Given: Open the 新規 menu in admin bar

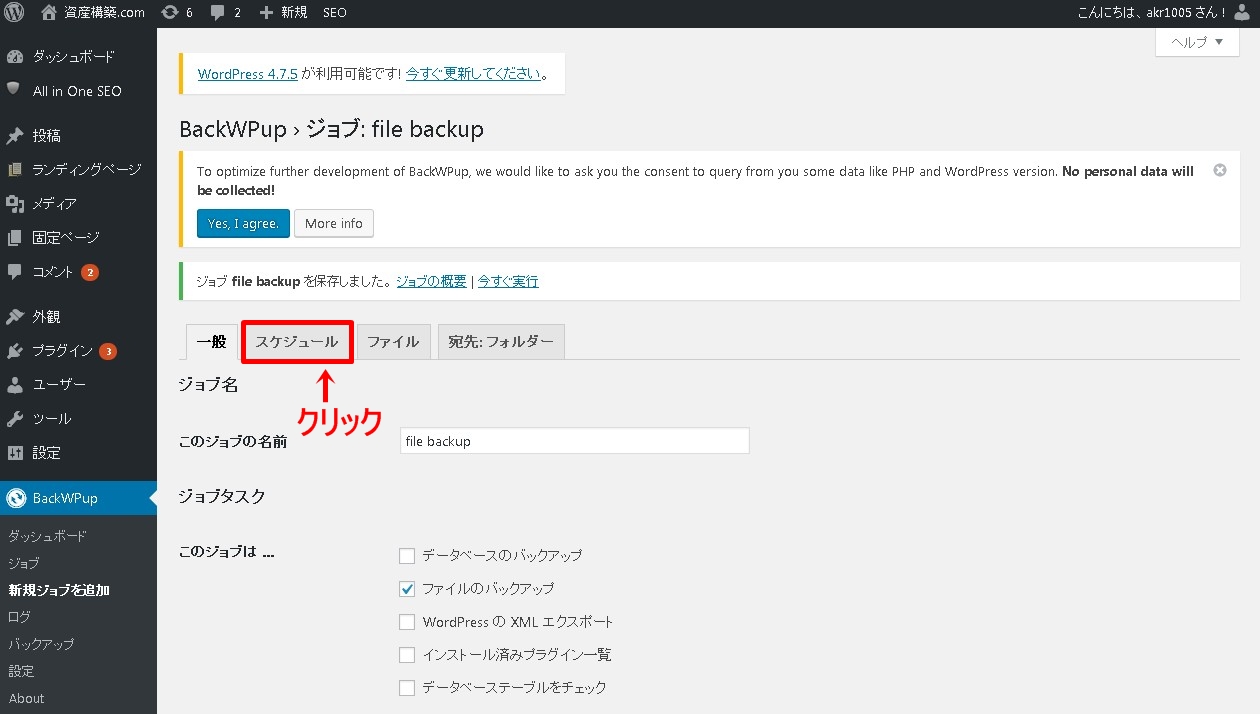Looking at the screenshot, I should pos(283,13).
